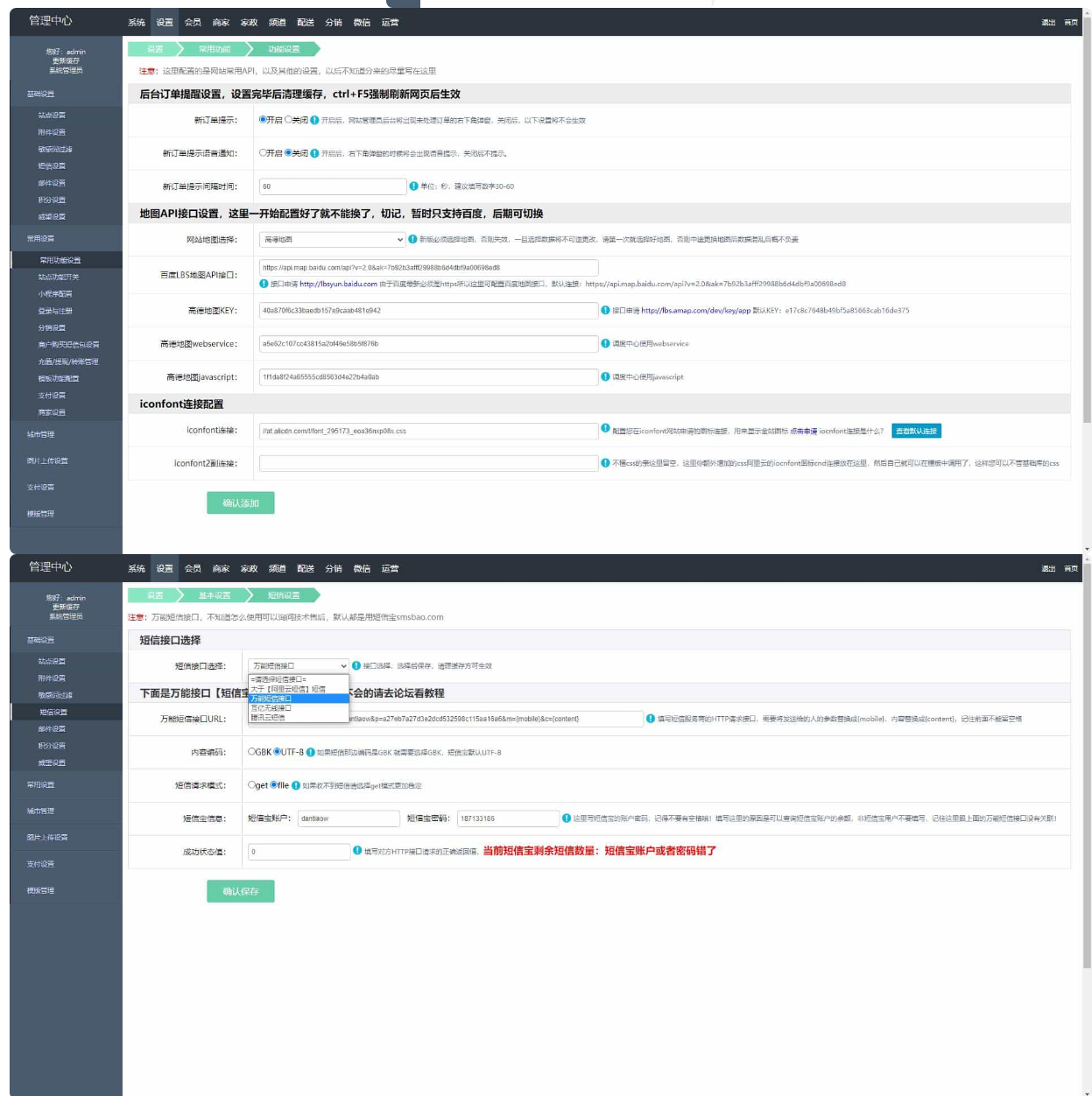Click info icon next to iconfont连接 field
Image resolution: width=1092 pixels, height=1096 pixels.
click(605, 428)
